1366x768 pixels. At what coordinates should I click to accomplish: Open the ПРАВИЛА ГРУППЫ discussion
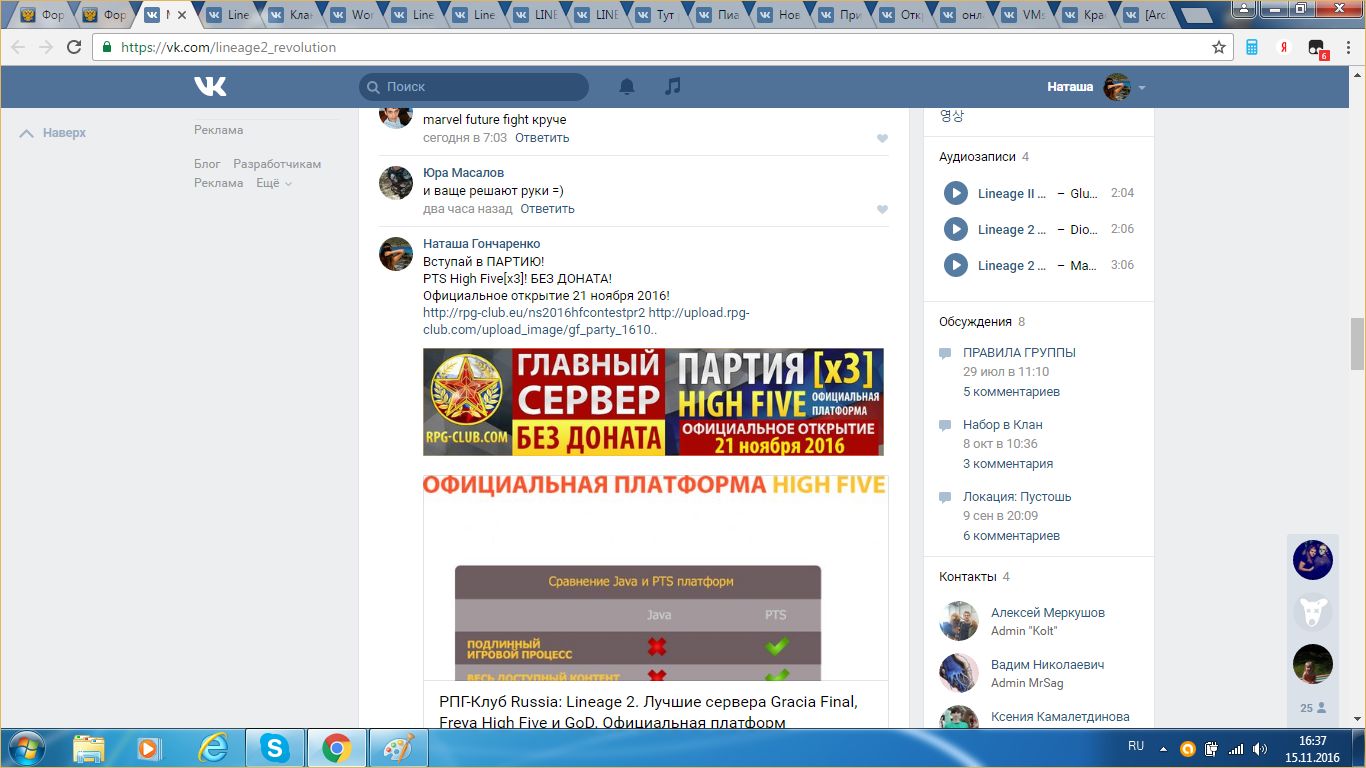click(1019, 353)
